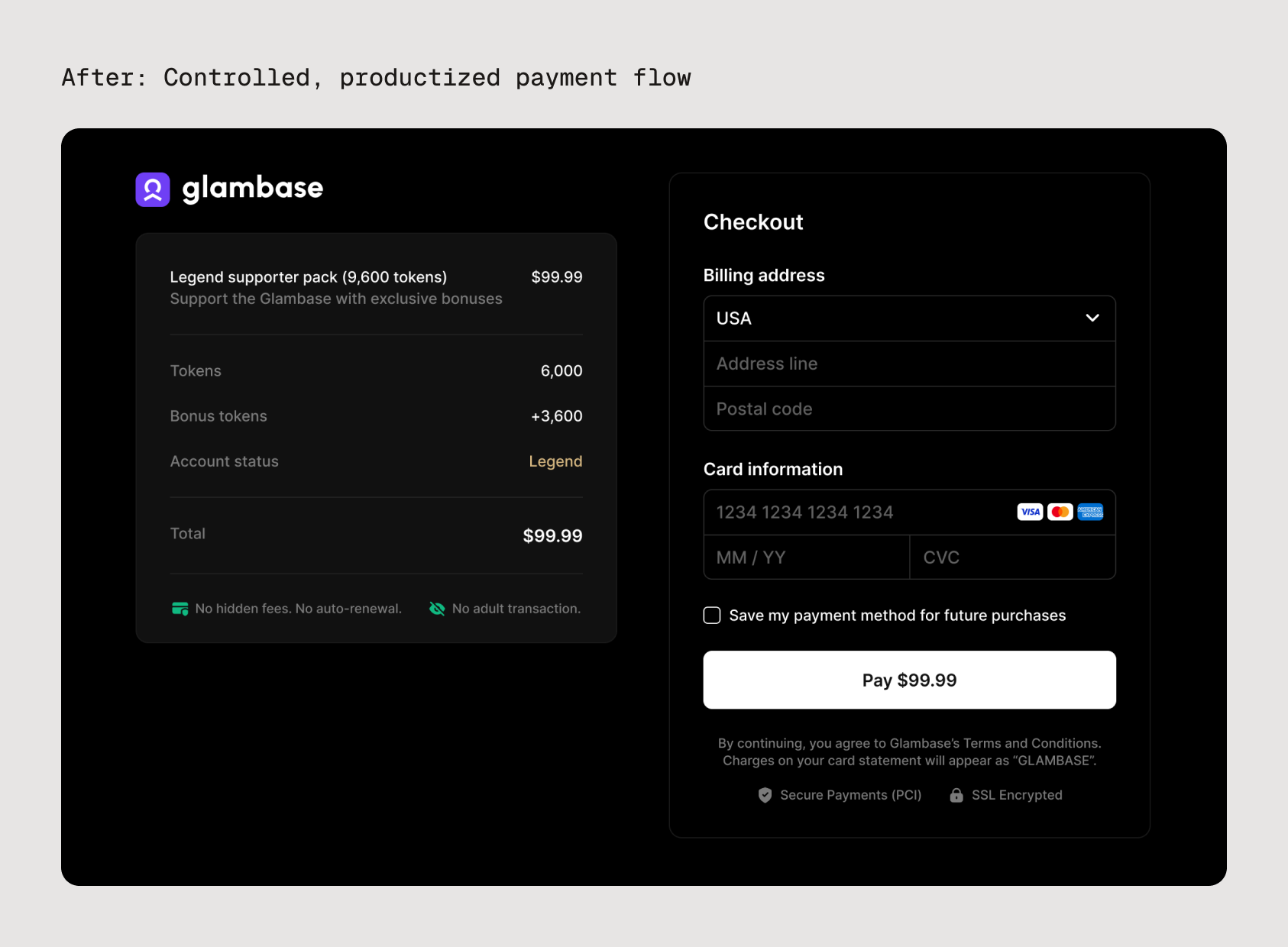Screen dimensions: 1288x947
Task: Enable saving payment method for future purchases
Action: (712, 616)
